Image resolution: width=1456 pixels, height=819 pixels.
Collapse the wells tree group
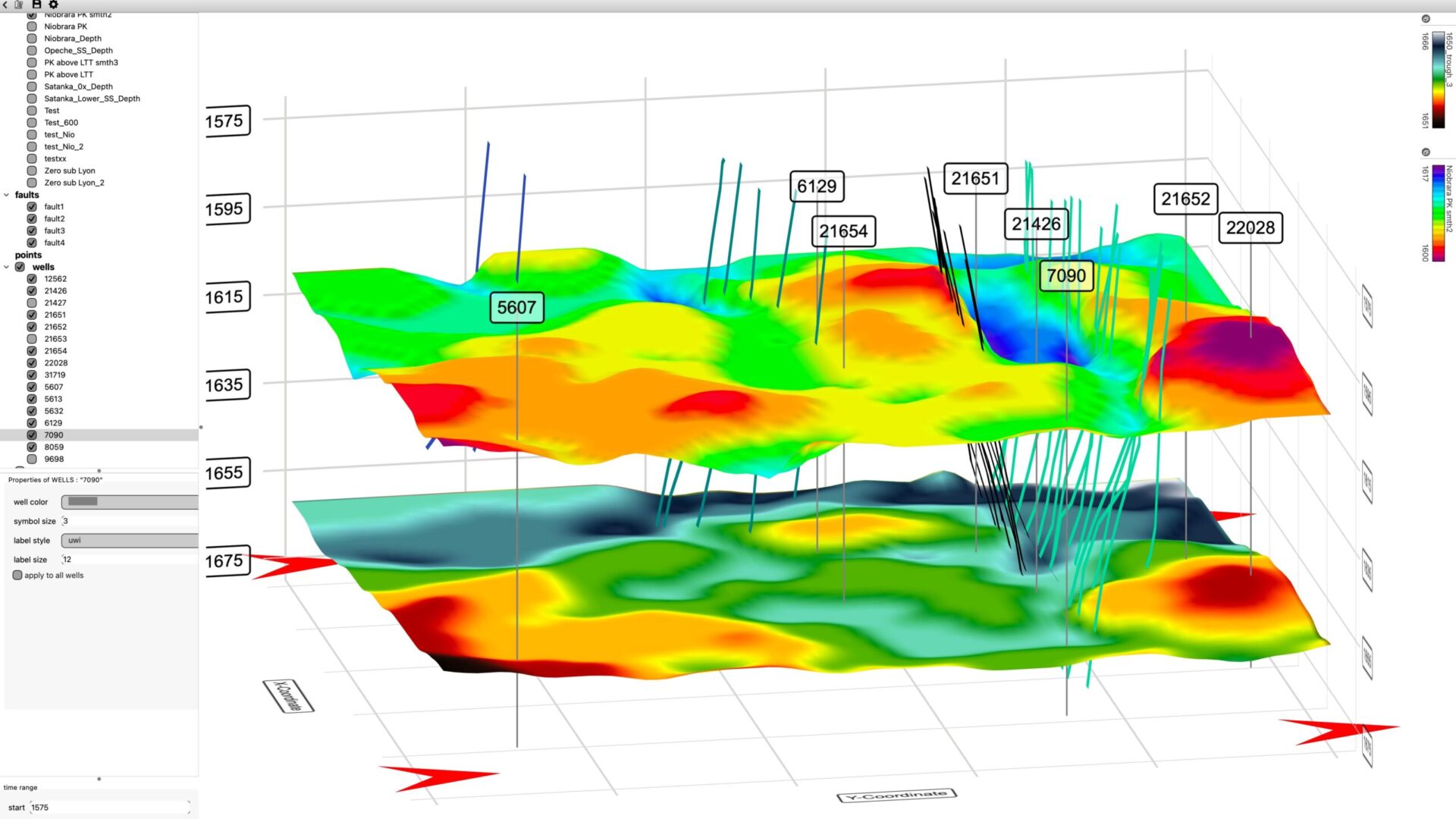coord(7,267)
